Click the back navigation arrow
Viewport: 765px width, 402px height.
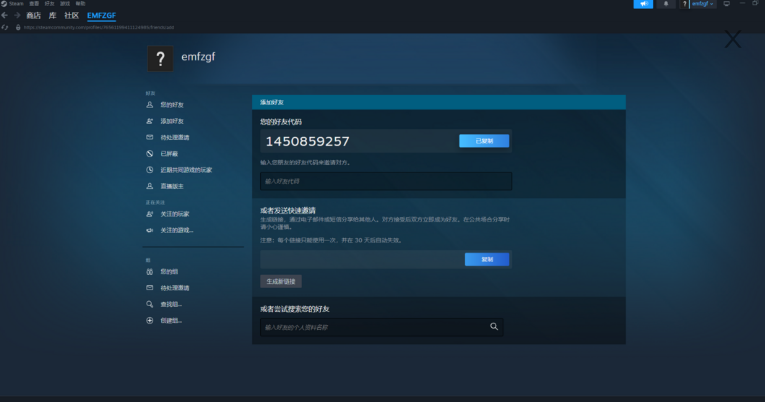pos(6,16)
